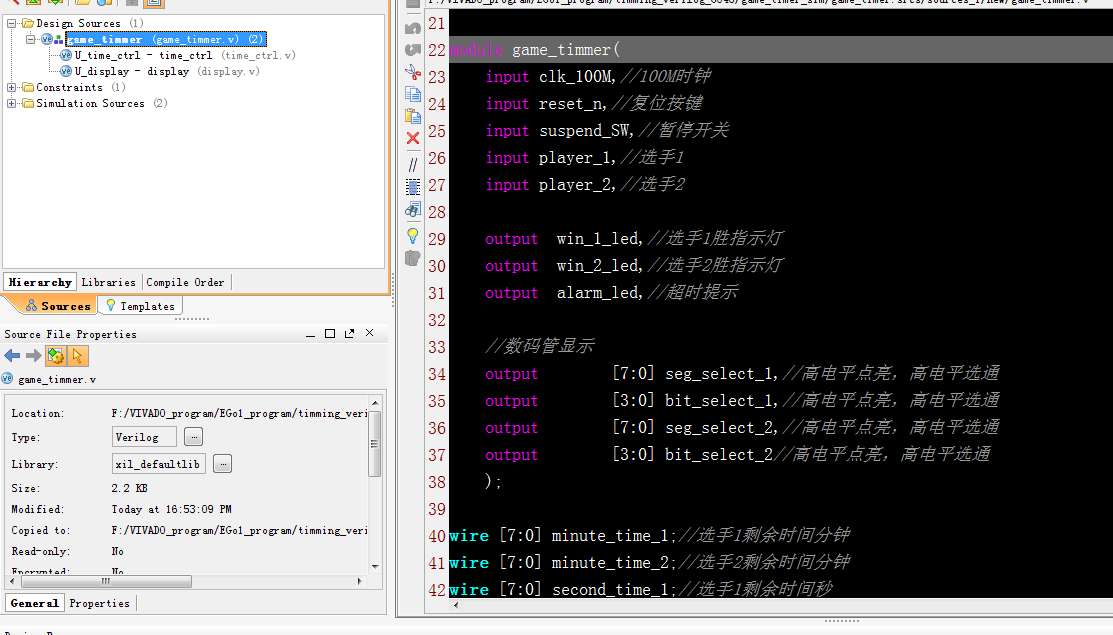Click the properties panel horizontal scrollbar
The height and width of the screenshot is (635, 1113).
[106, 581]
